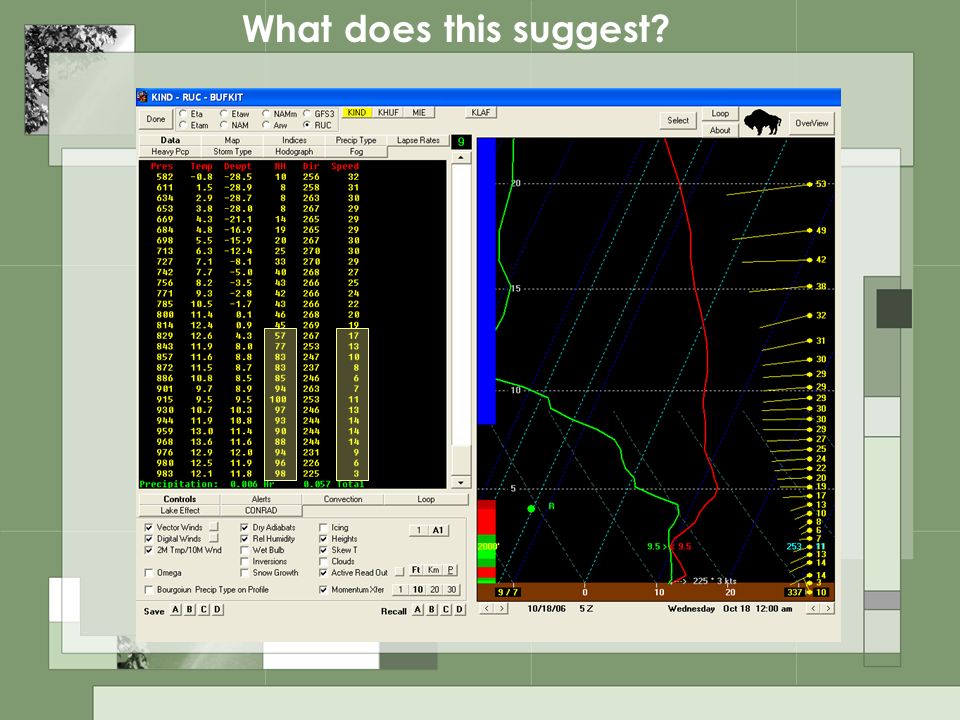
Task: Set Momentum Xfer value to 20
Action: coord(435,590)
